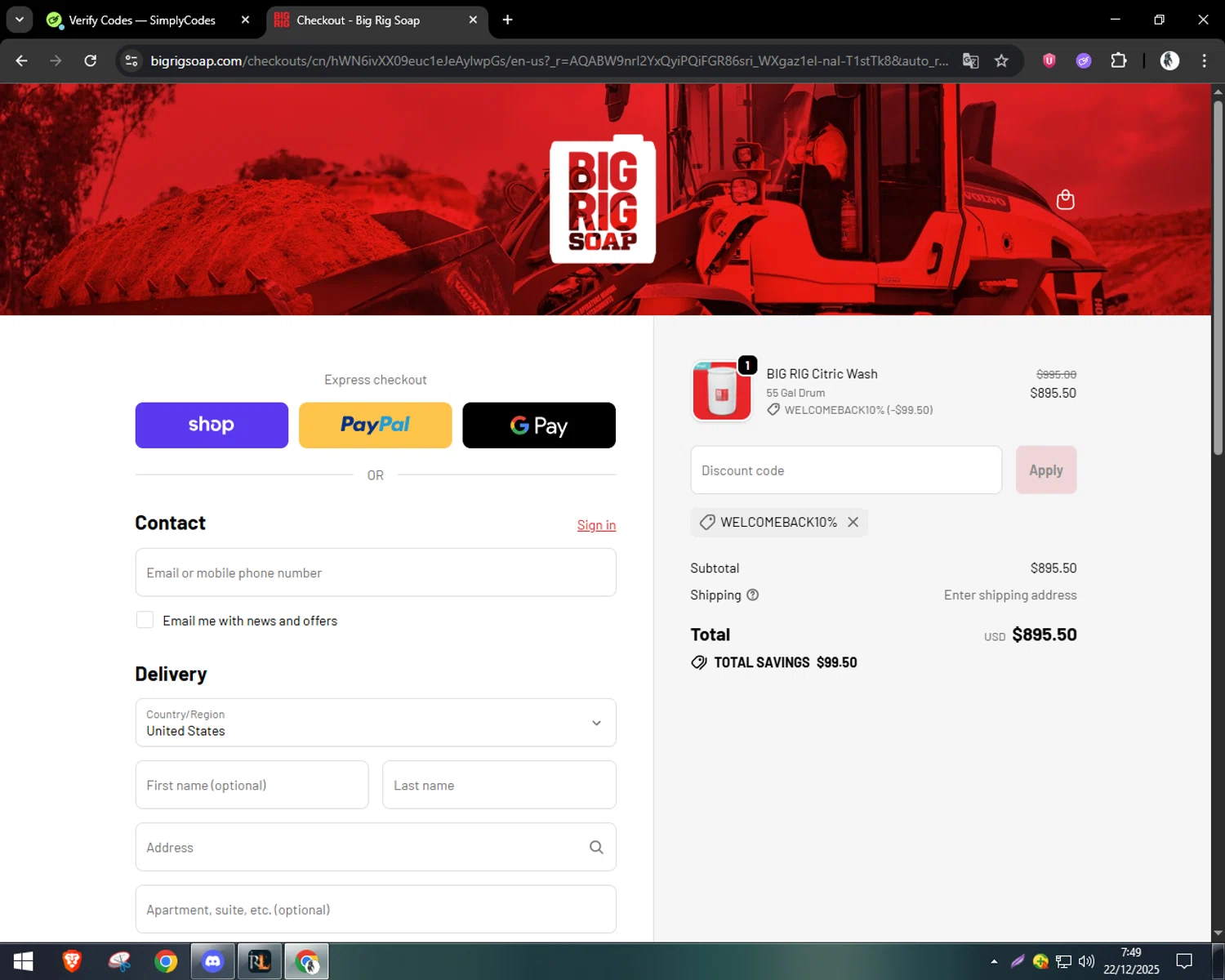
Task: View site information icon in address bar
Action: [x=131, y=60]
